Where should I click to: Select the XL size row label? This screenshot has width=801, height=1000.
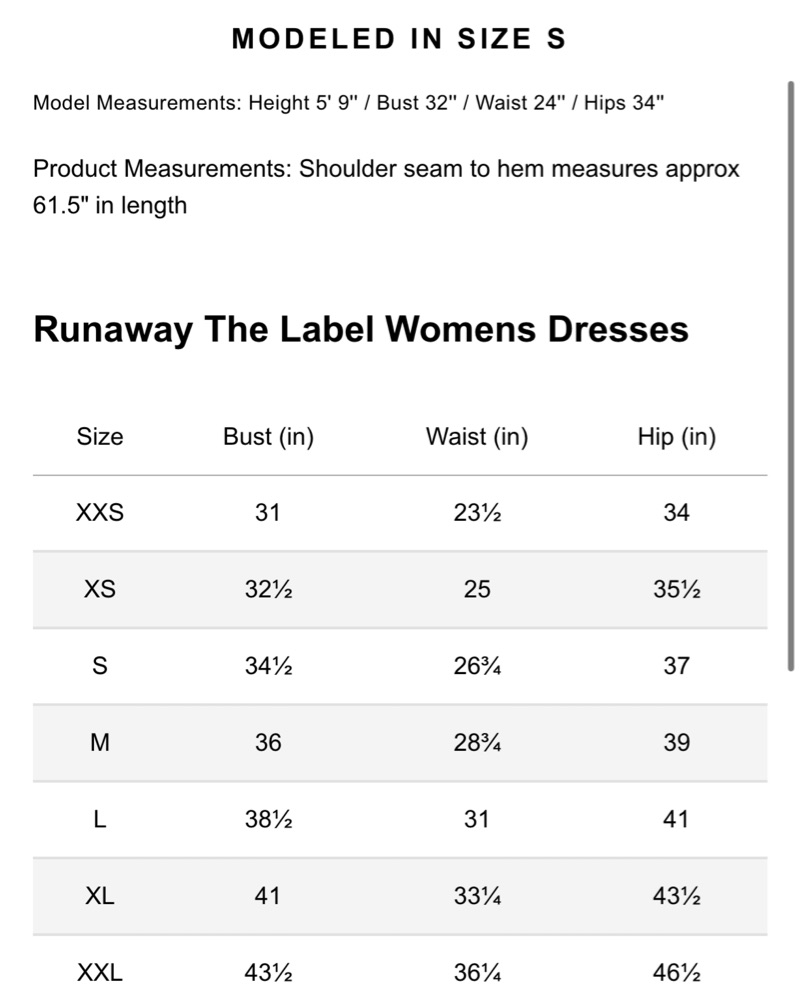coord(100,896)
